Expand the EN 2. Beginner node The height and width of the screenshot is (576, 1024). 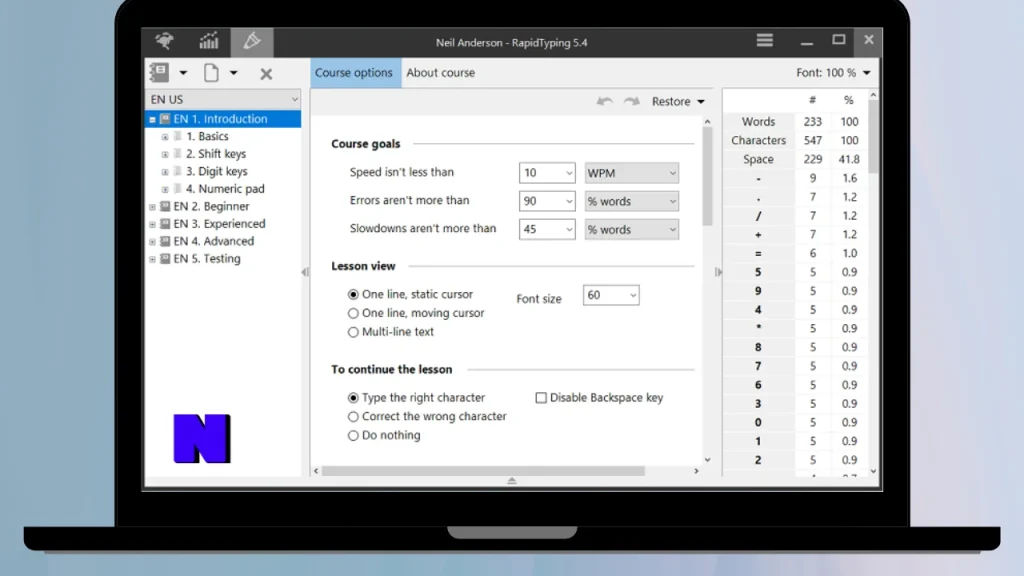click(x=152, y=207)
